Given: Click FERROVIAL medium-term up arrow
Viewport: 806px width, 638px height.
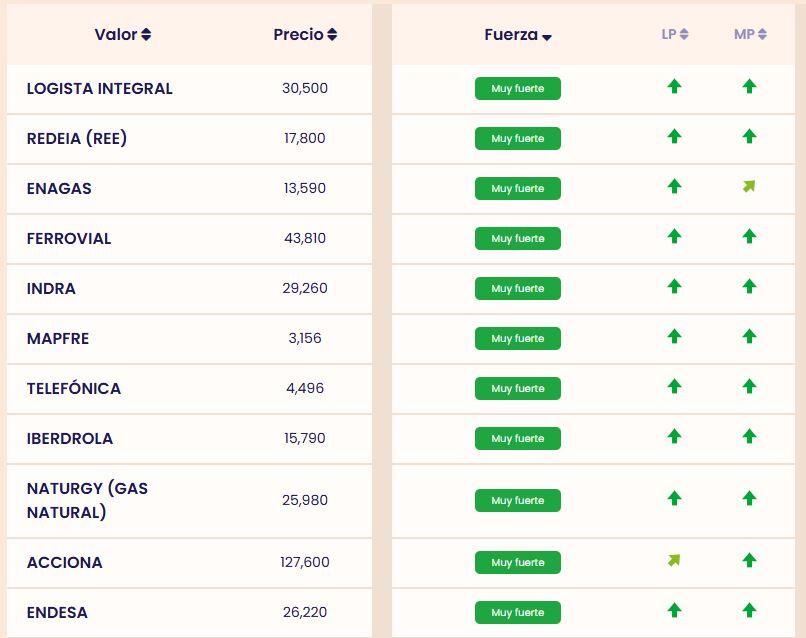Looking at the screenshot, I should click(749, 237).
